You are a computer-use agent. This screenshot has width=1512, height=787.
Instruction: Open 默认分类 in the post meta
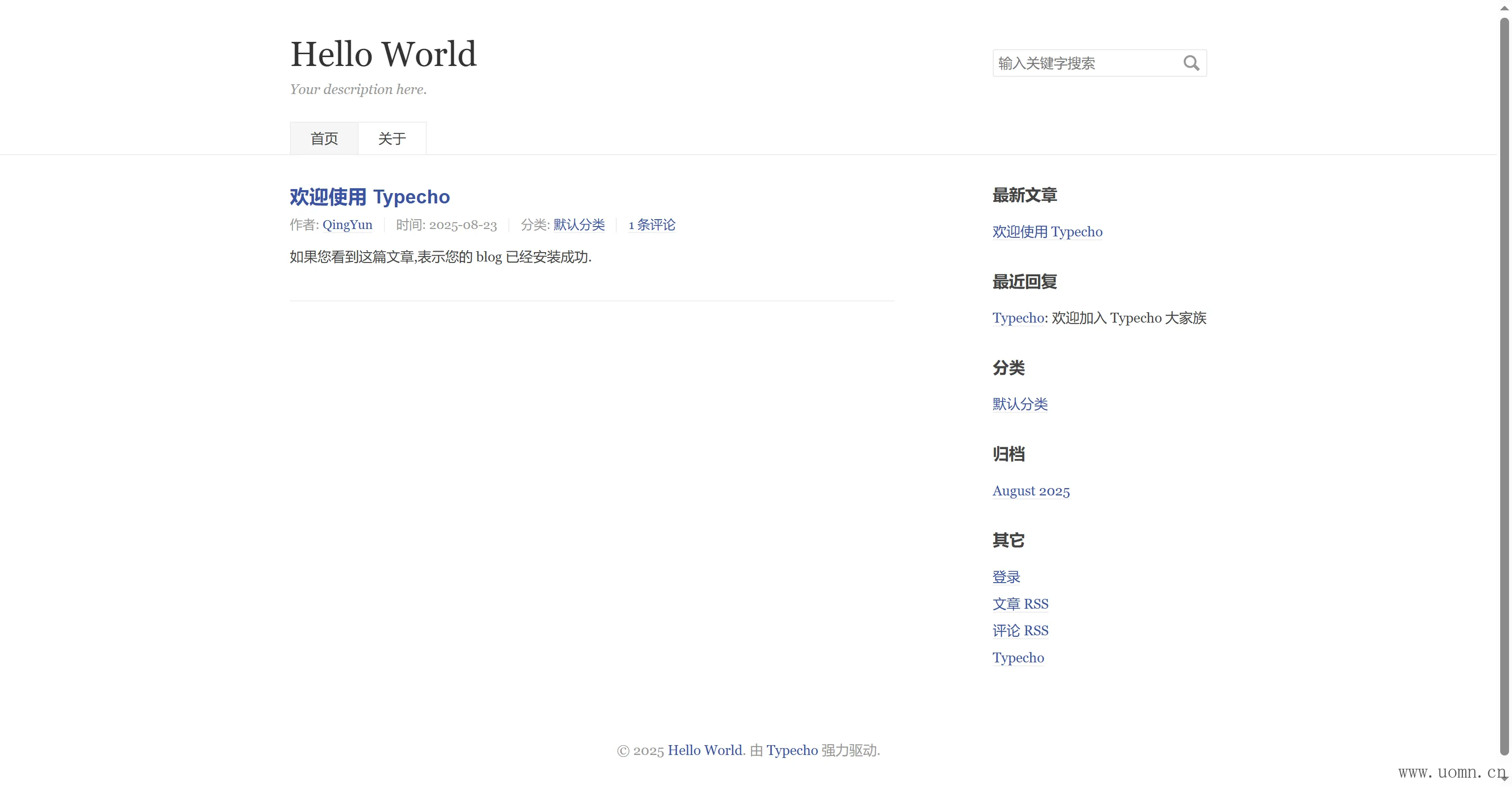(579, 225)
